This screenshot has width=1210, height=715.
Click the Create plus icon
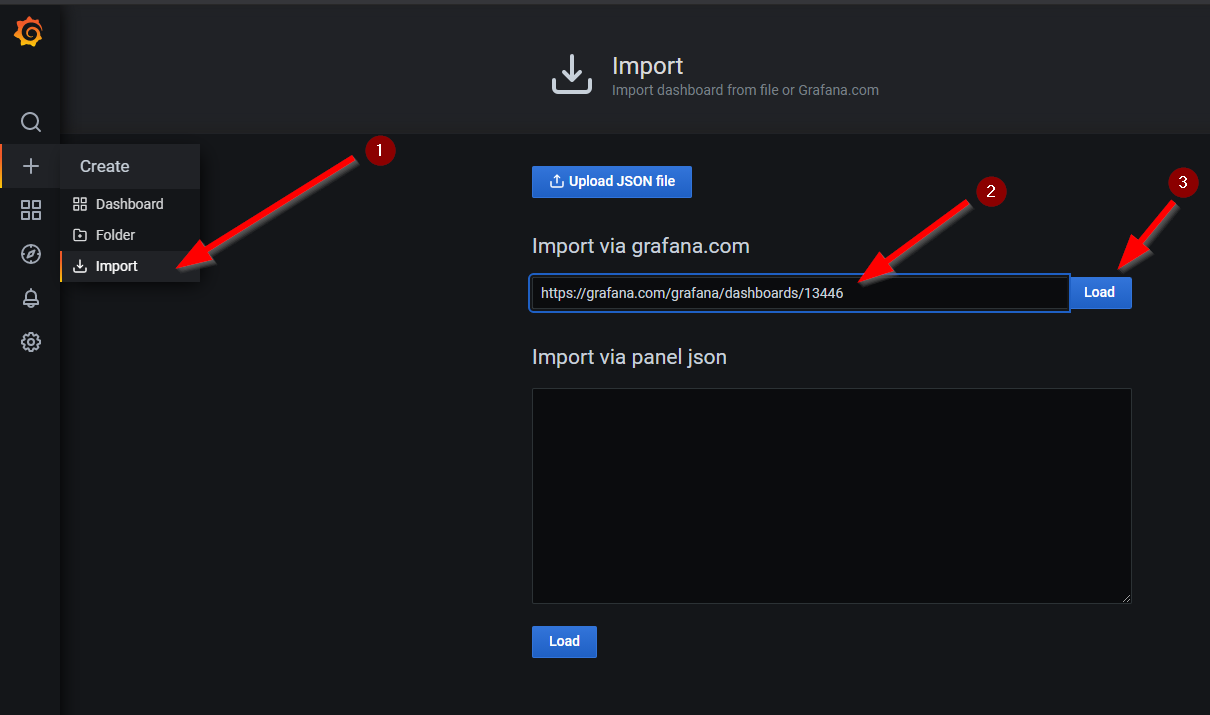30,166
